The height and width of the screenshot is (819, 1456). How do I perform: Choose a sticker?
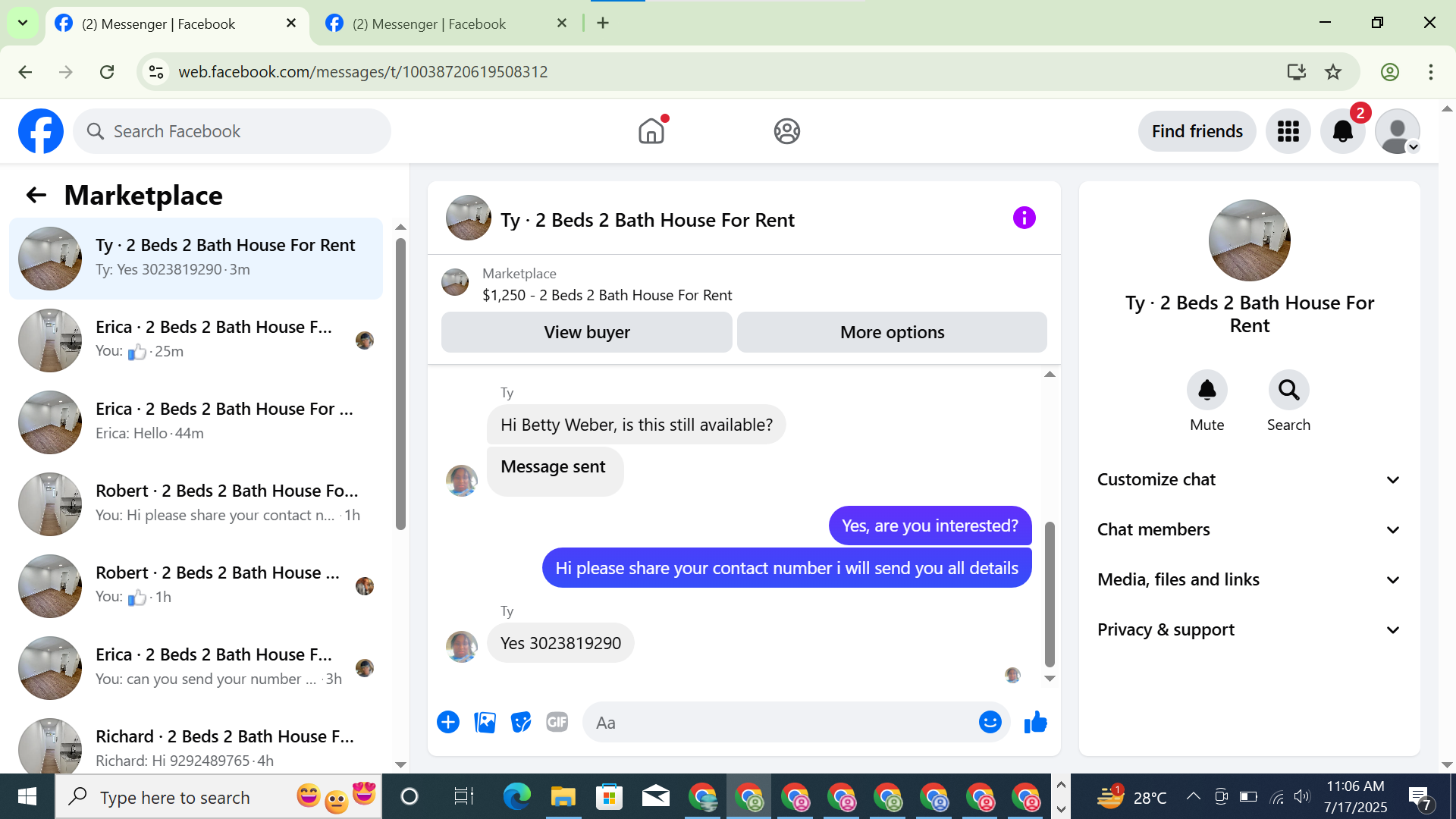pyautogui.click(x=521, y=723)
